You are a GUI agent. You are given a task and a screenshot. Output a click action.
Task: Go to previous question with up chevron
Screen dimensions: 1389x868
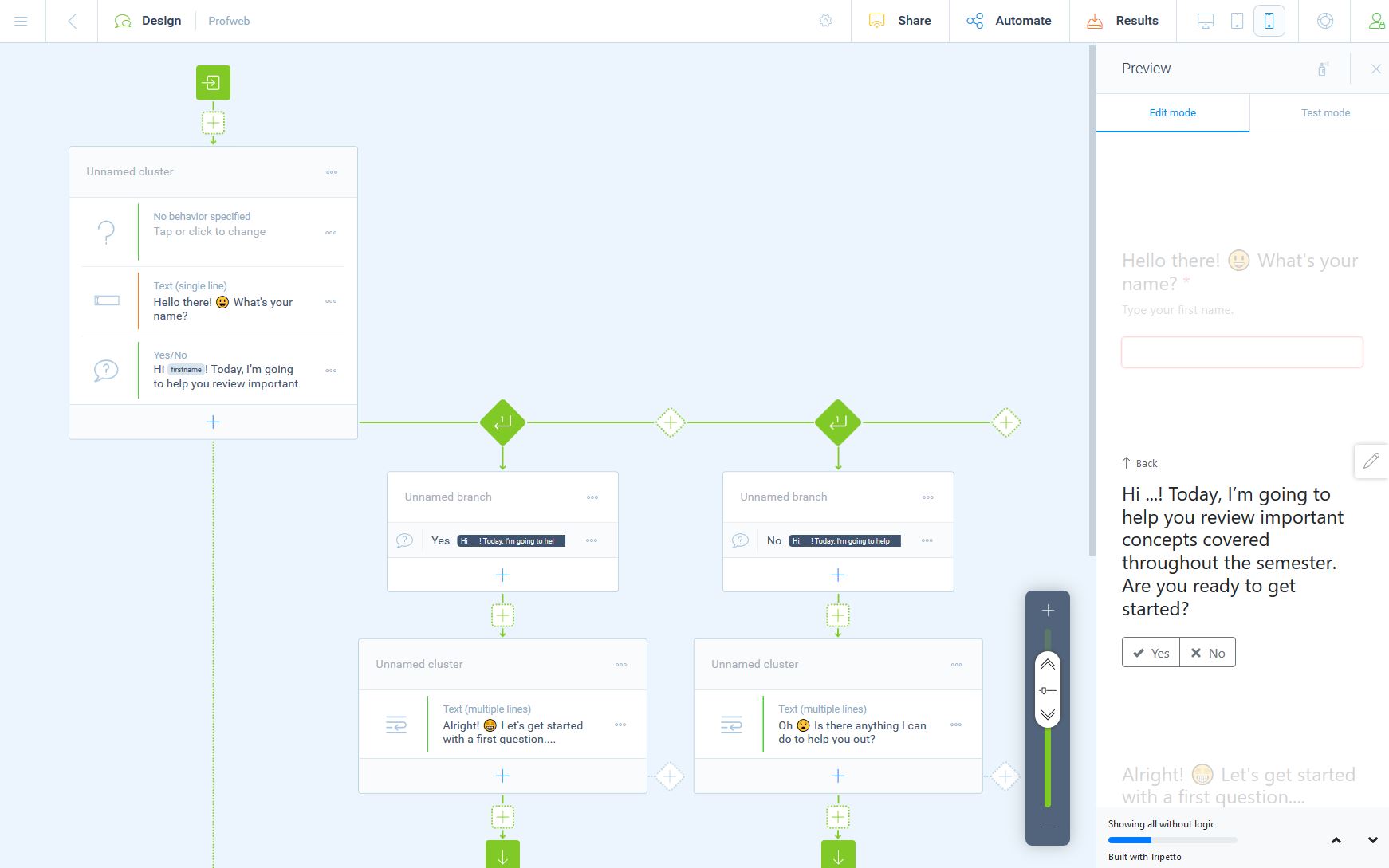(1336, 840)
